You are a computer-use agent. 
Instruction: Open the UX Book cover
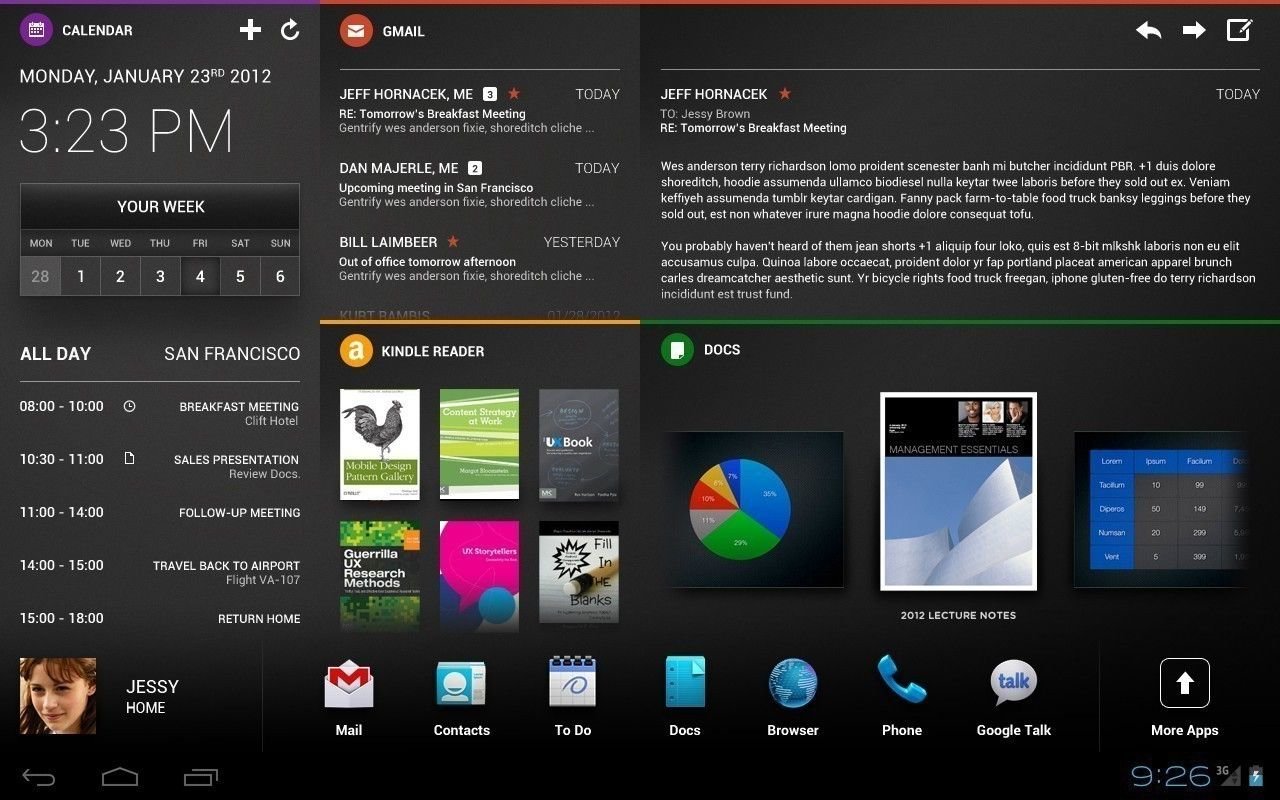(579, 444)
